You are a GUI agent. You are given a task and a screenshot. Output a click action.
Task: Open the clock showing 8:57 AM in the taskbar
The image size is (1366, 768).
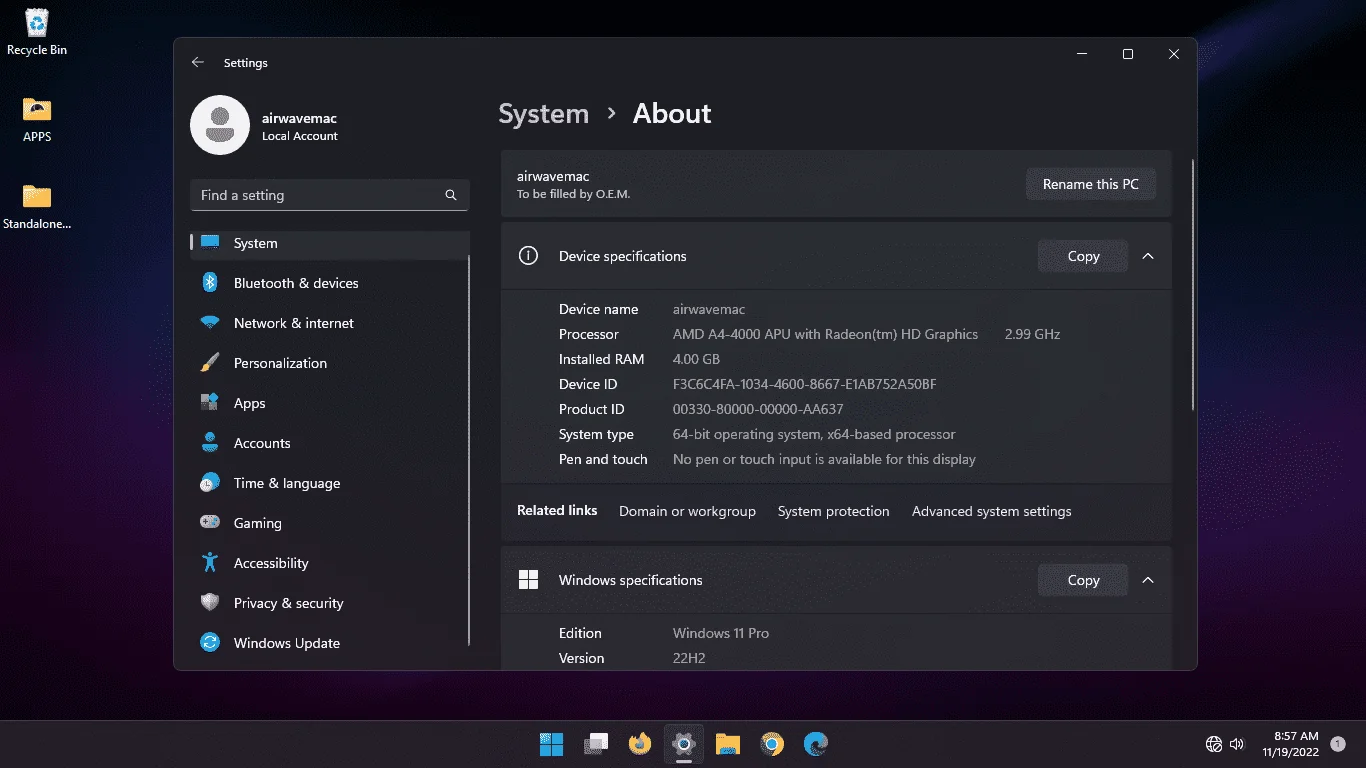[x=1289, y=744]
